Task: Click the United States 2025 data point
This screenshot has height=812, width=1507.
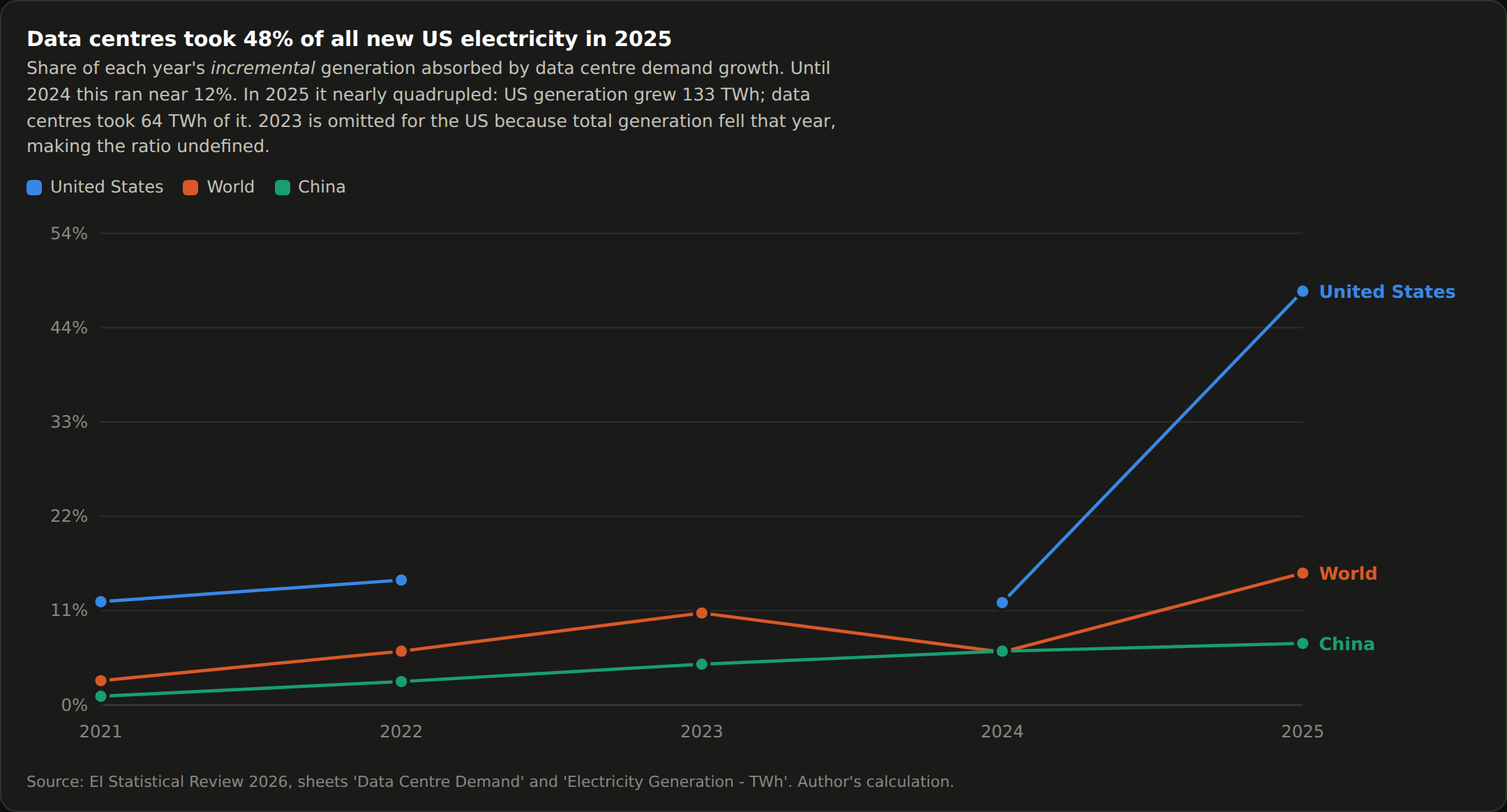Action: coord(1303,292)
